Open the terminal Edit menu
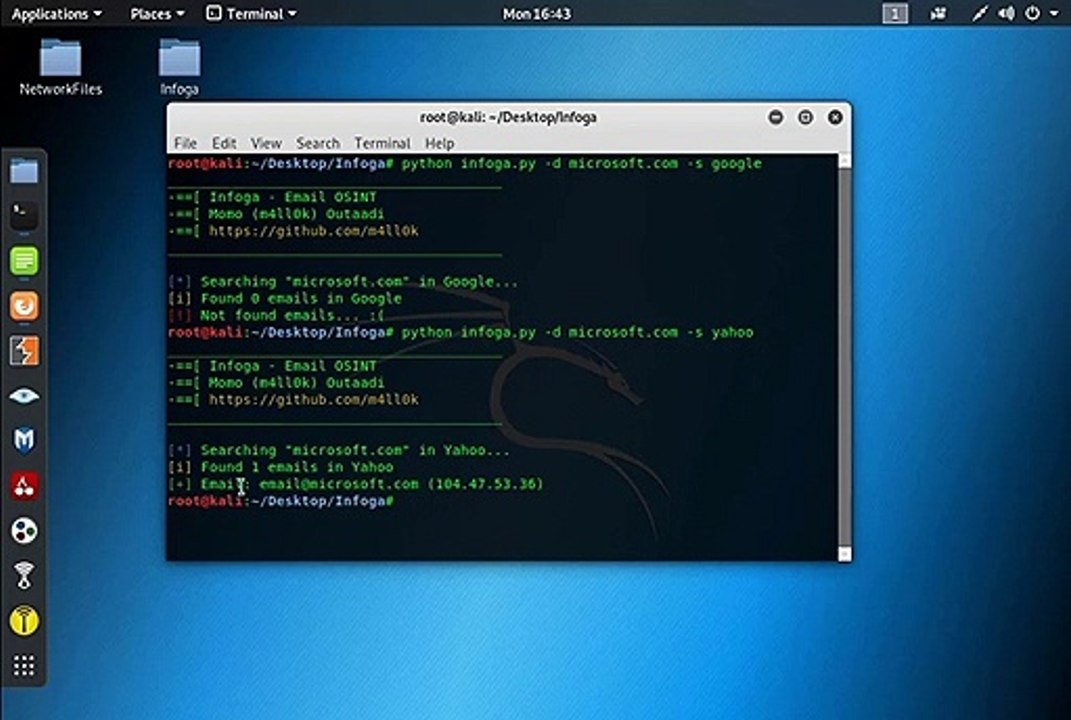 pyautogui.click(x=224, y=143)
